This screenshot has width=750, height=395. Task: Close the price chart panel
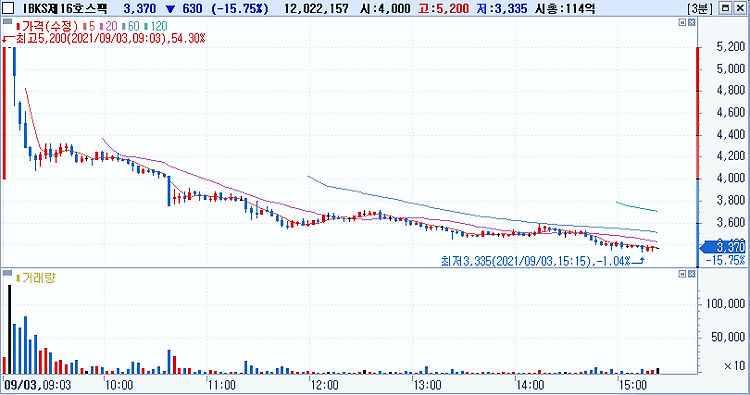(691, 22)
